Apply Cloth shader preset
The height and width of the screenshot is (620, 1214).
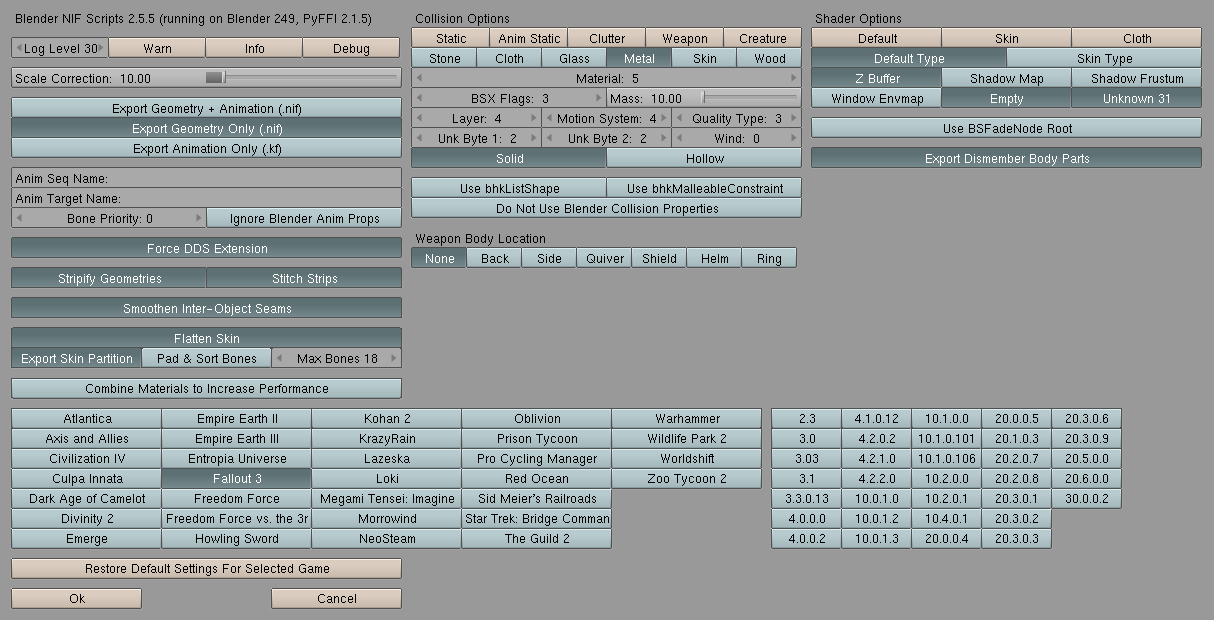click(1137, 38)
